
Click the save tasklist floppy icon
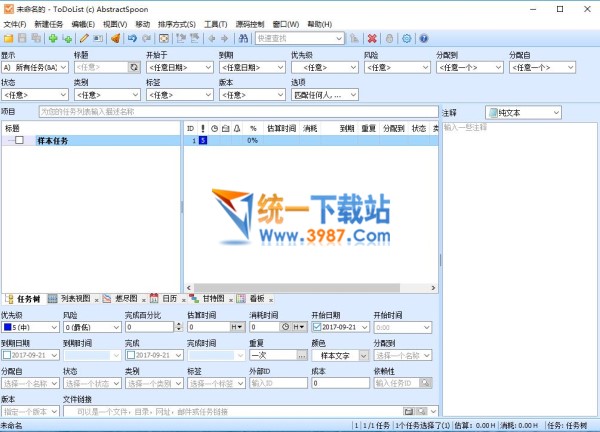point(22,38)
